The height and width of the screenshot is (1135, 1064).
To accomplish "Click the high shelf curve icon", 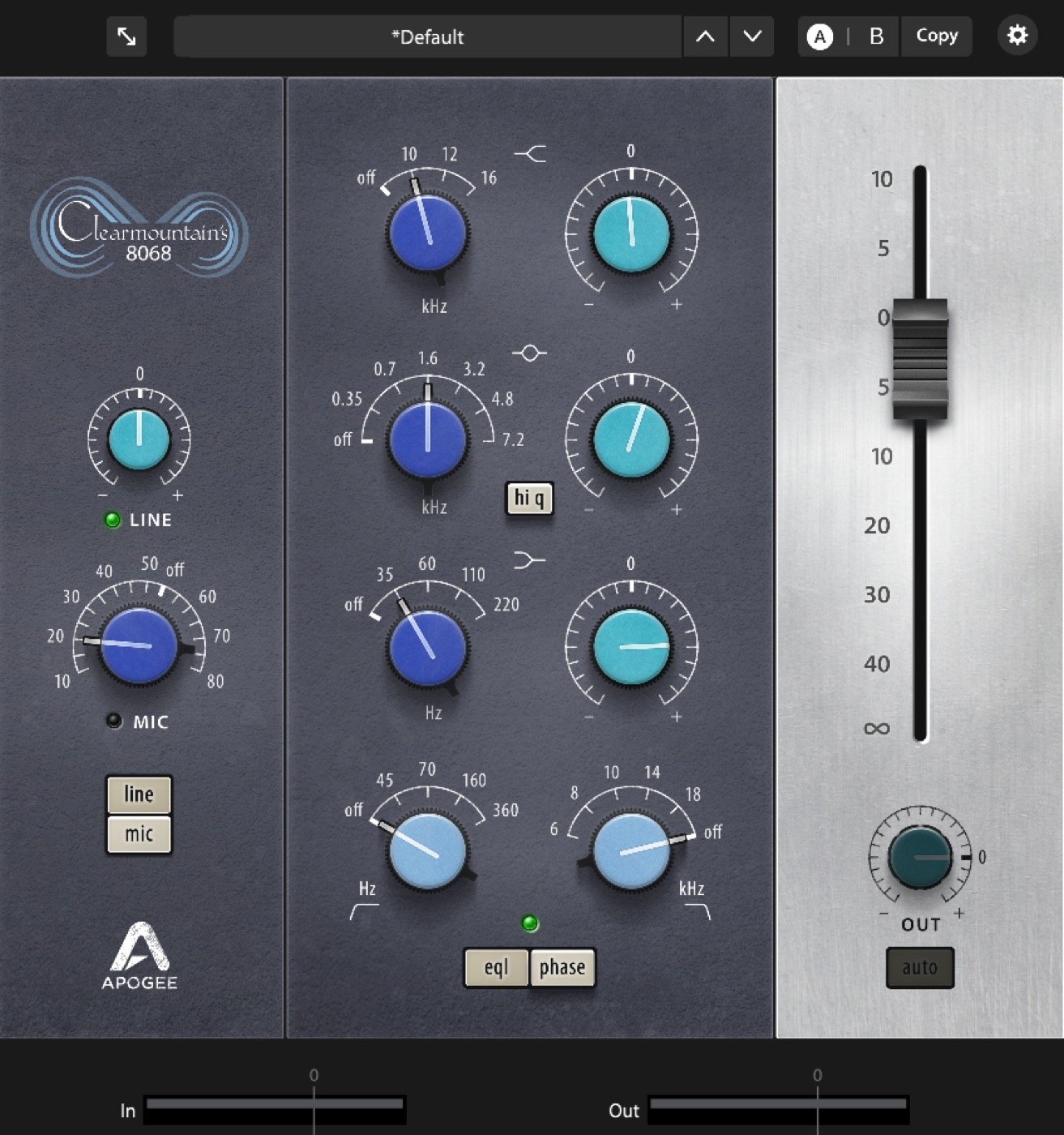I will [x=531, y=153].
